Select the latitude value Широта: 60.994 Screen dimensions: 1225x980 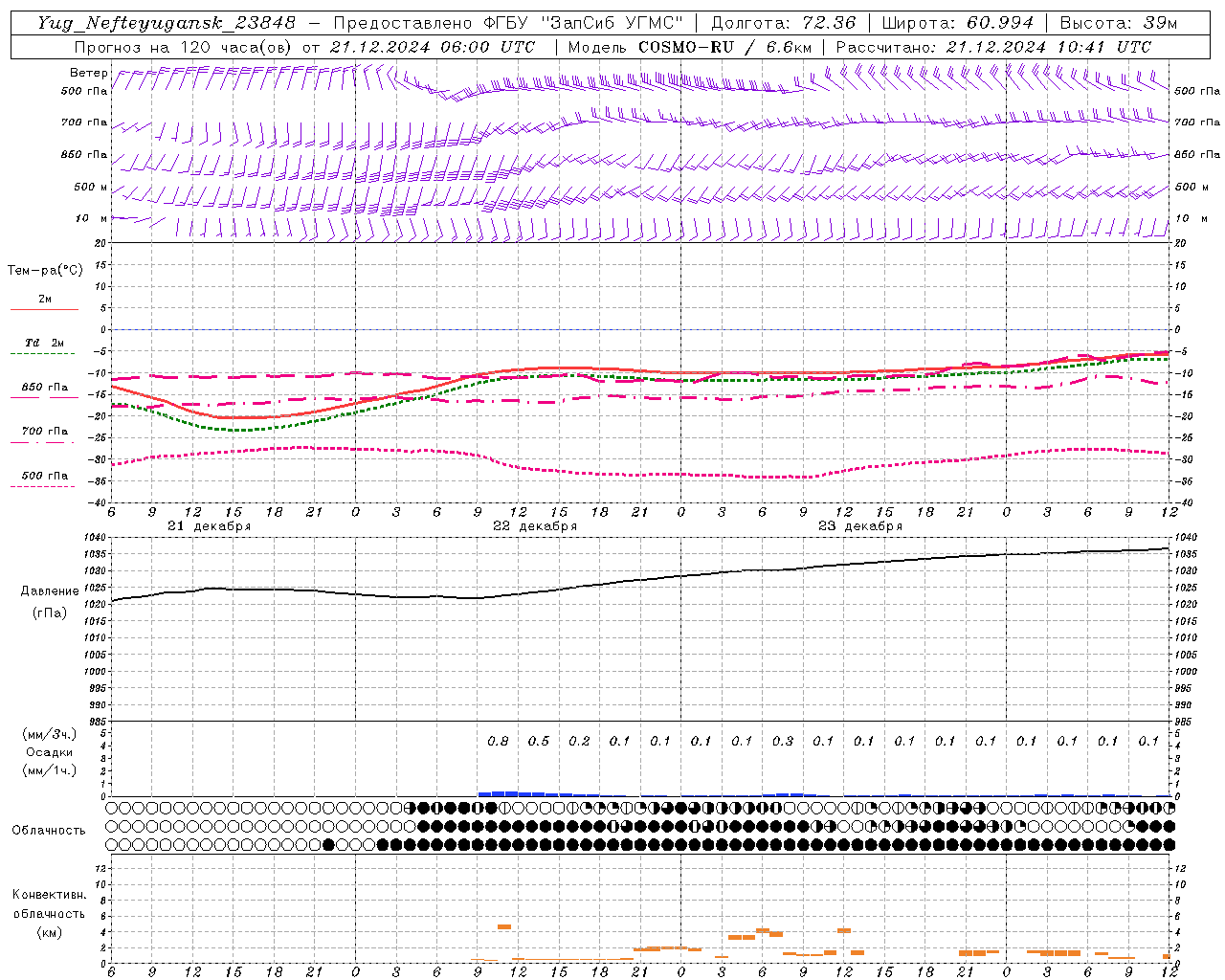coord(958,22)
